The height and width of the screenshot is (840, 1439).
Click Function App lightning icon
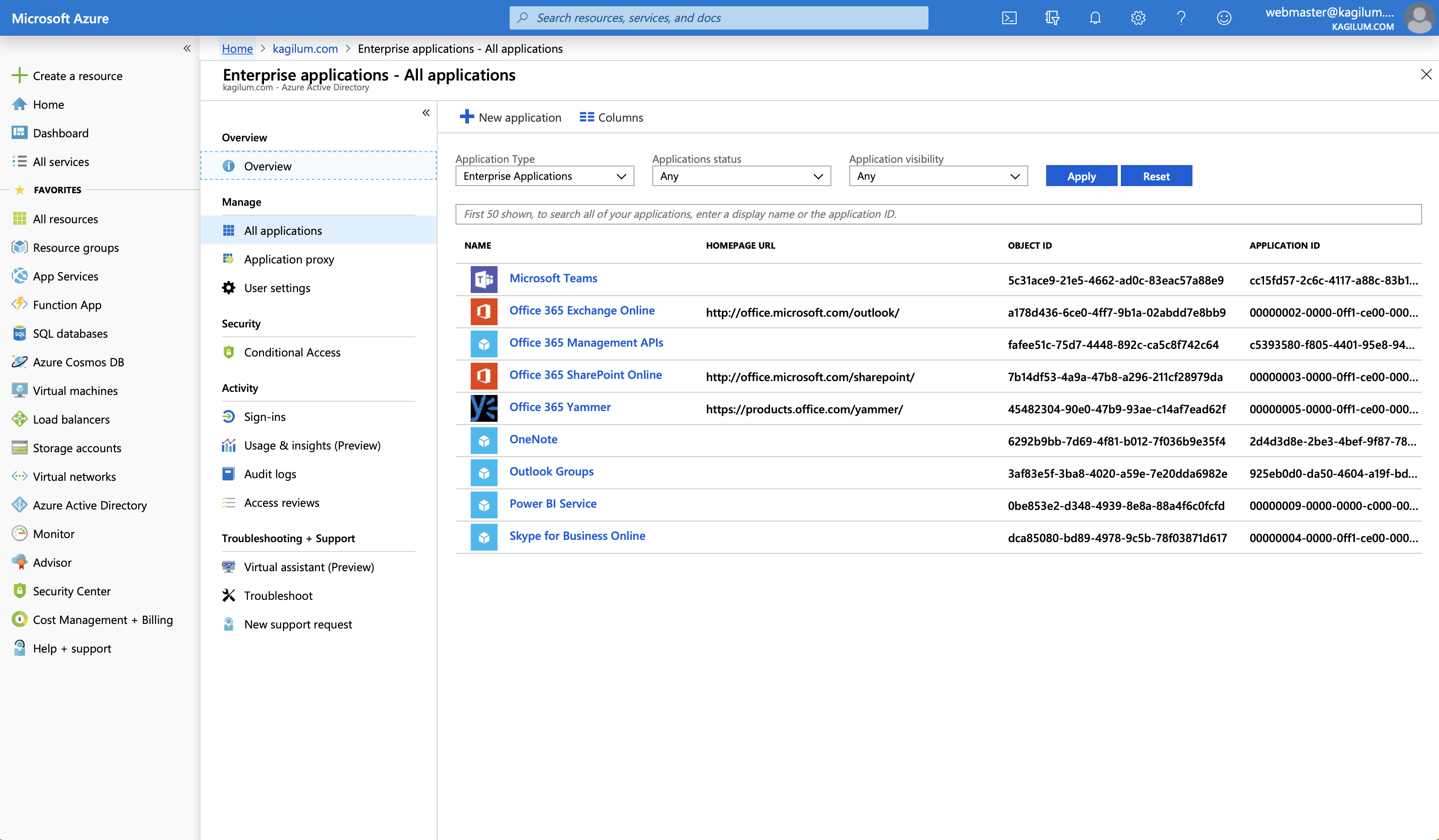(19, 304)
